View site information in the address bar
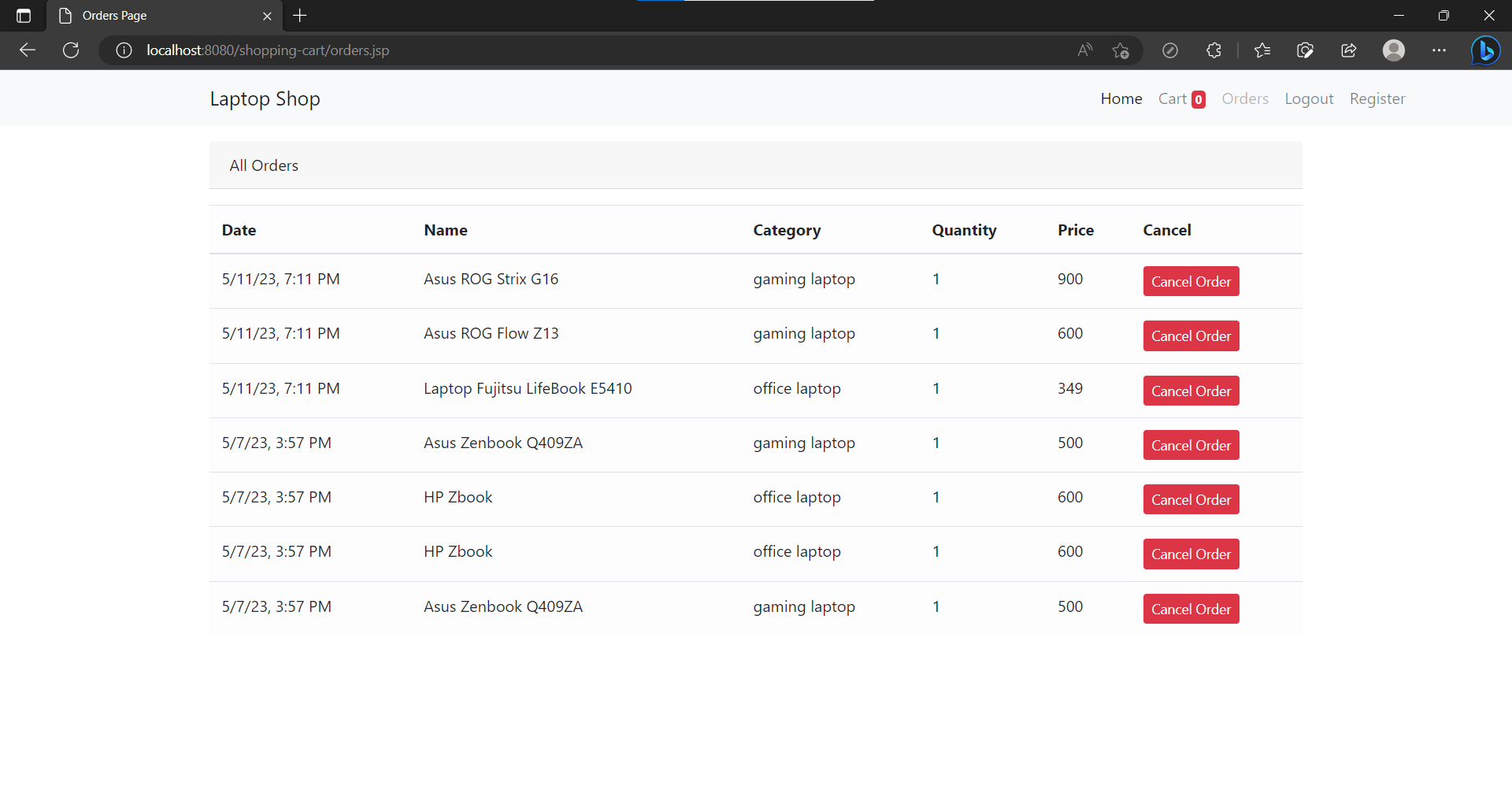The height and width of the screenshot is (808, 1512). point(124,50)
